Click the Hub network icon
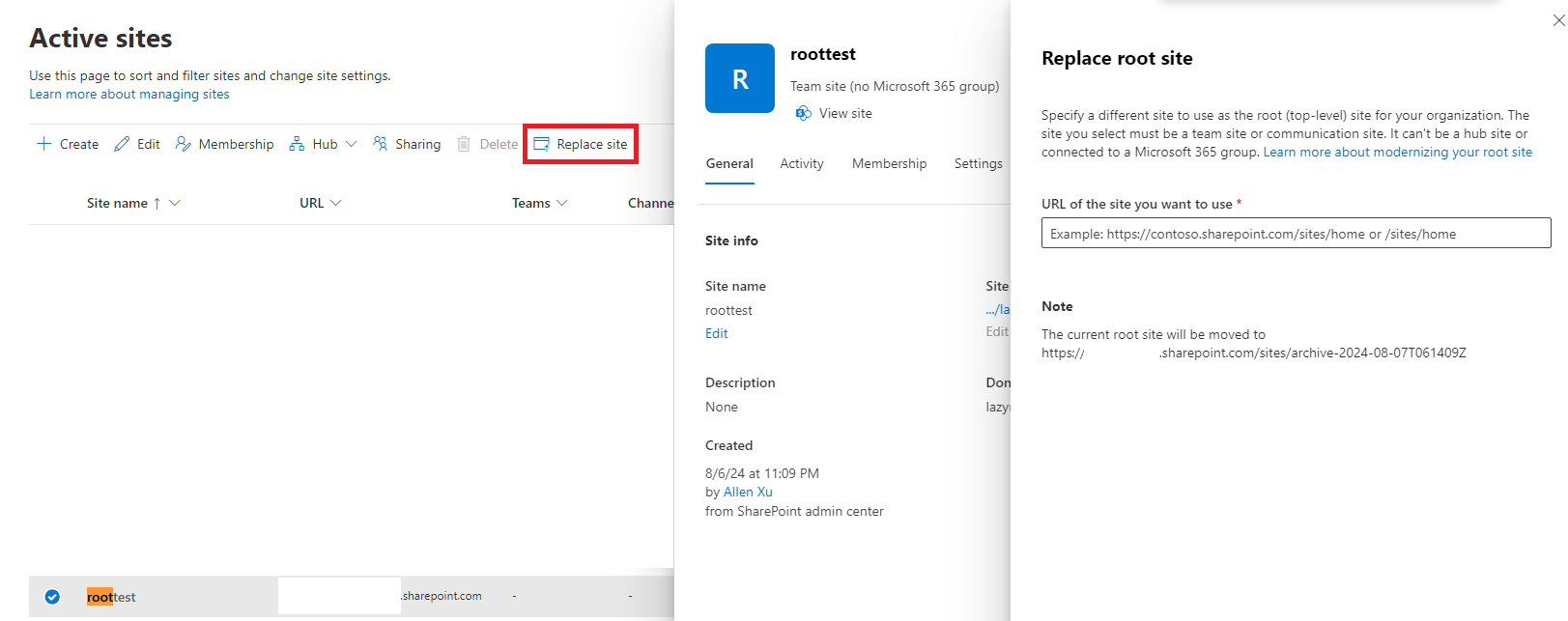 coord(297,144)
